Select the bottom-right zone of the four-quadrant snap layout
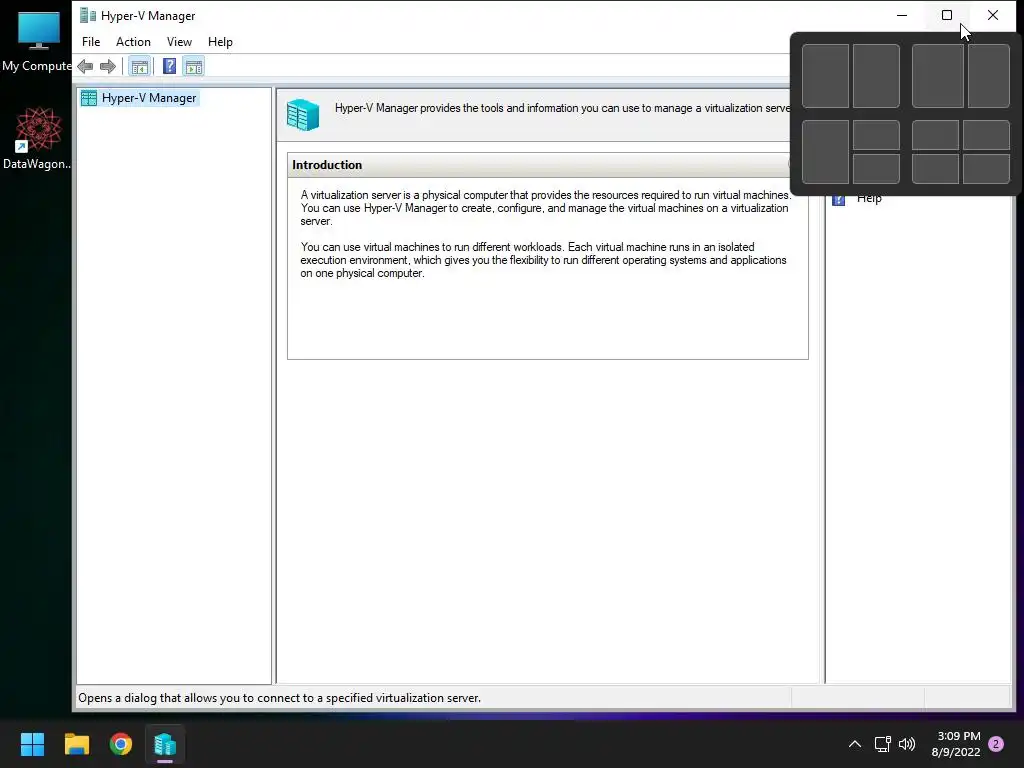1024x768 pixels. (986, 168)
